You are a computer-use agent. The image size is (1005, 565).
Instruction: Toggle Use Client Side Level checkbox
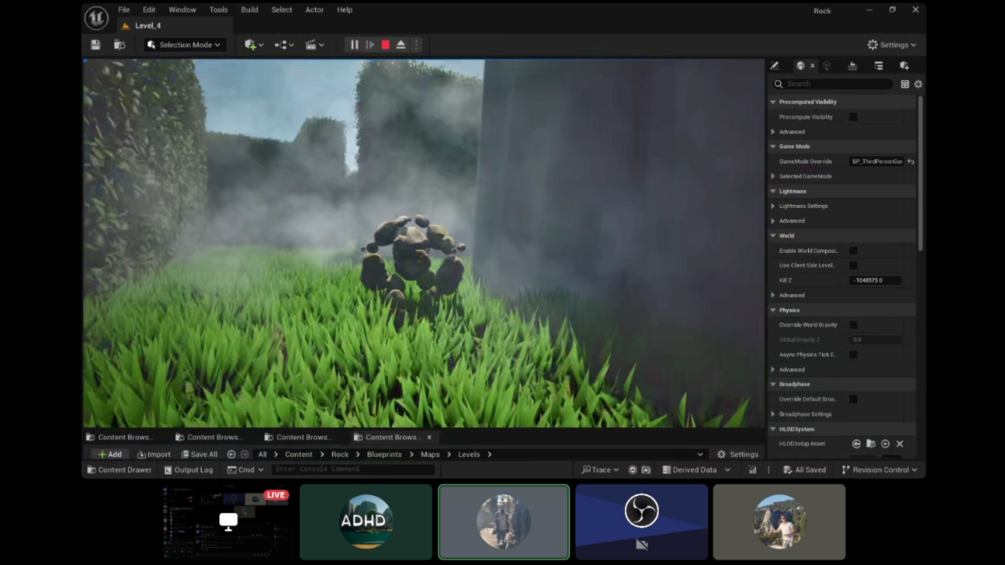pos(853,265)
